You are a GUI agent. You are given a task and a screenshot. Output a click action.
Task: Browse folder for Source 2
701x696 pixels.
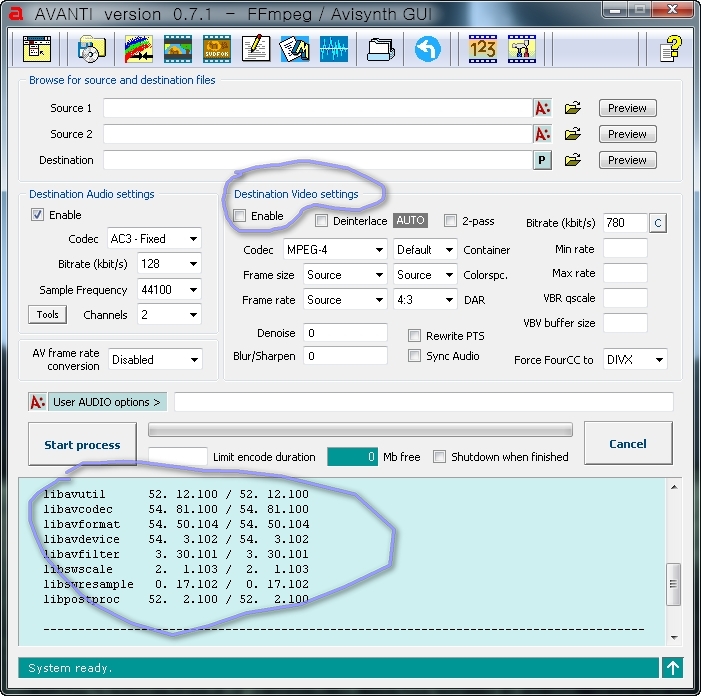click(573, 134)
